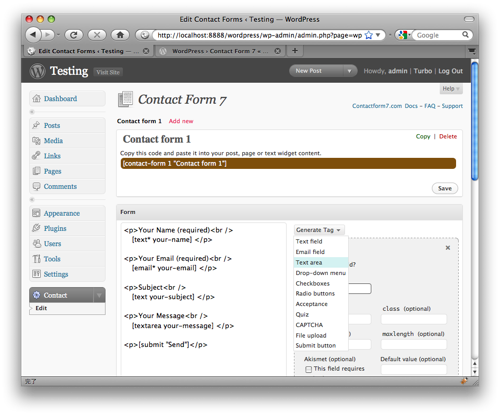The height and width of the screenshot is (415, 500).
Task: Click the vertical page scrollbar thumb
Action: coord(475,121)
